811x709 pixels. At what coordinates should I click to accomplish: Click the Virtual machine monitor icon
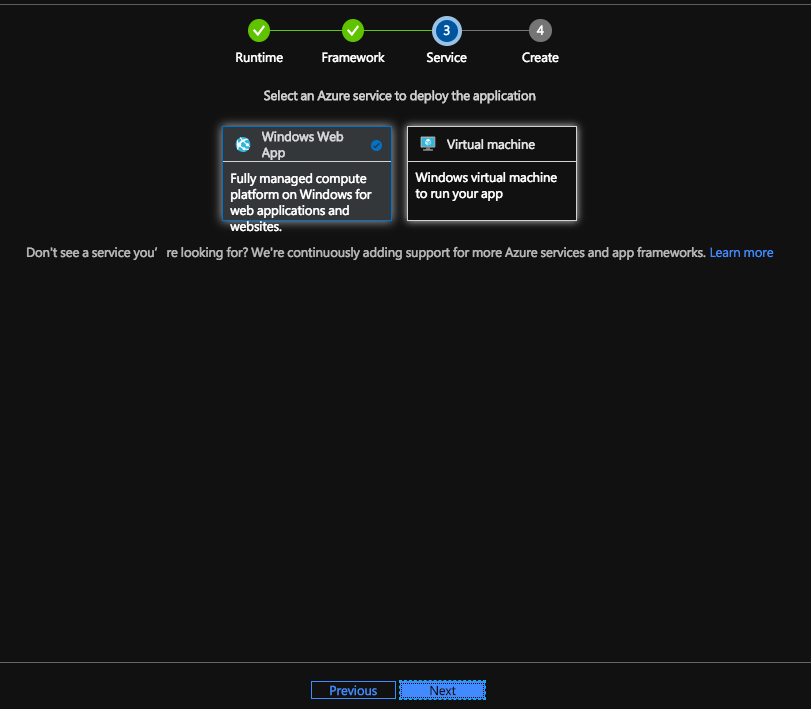(428, 144)
